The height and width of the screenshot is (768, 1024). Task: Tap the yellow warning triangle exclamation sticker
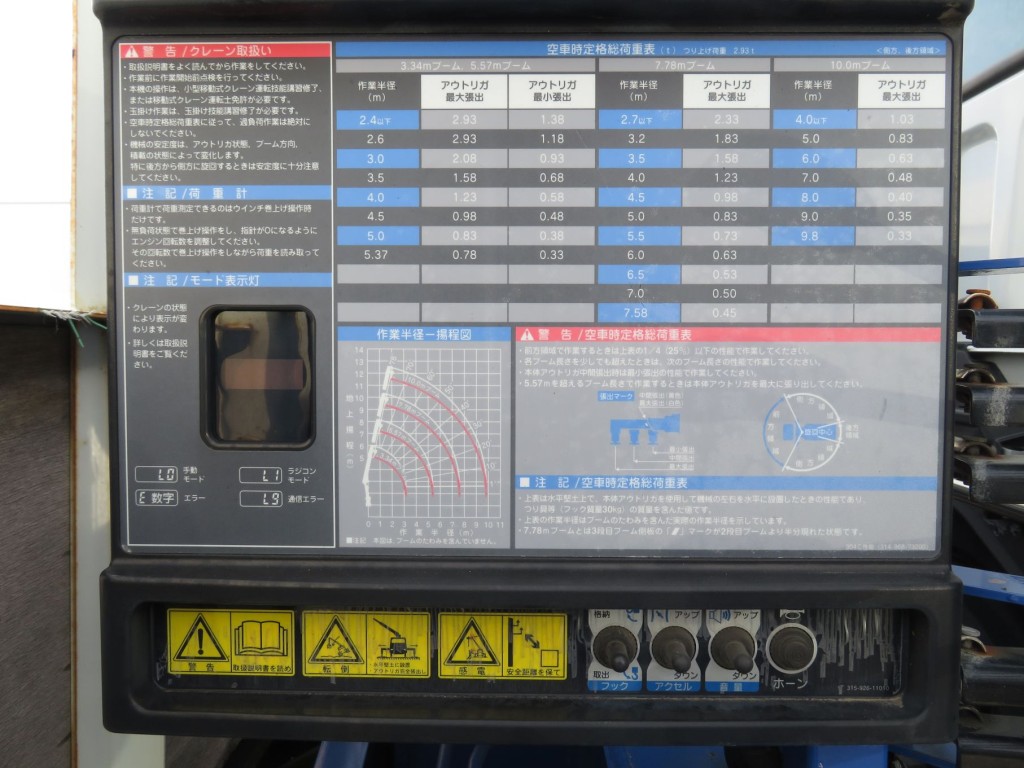click(x=200, y=639)
